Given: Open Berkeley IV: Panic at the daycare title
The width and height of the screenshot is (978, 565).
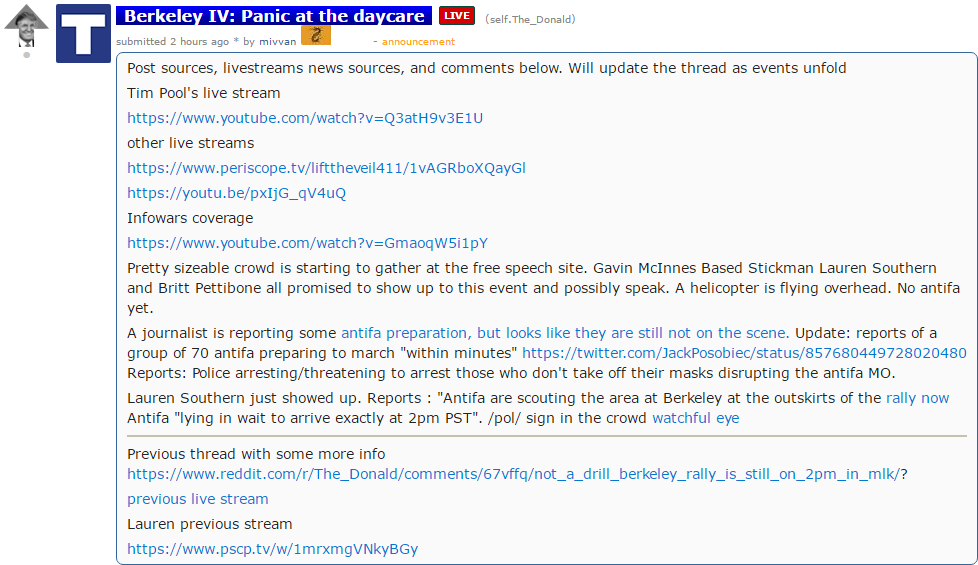Looking at the screenshot, I should (274, 16).
